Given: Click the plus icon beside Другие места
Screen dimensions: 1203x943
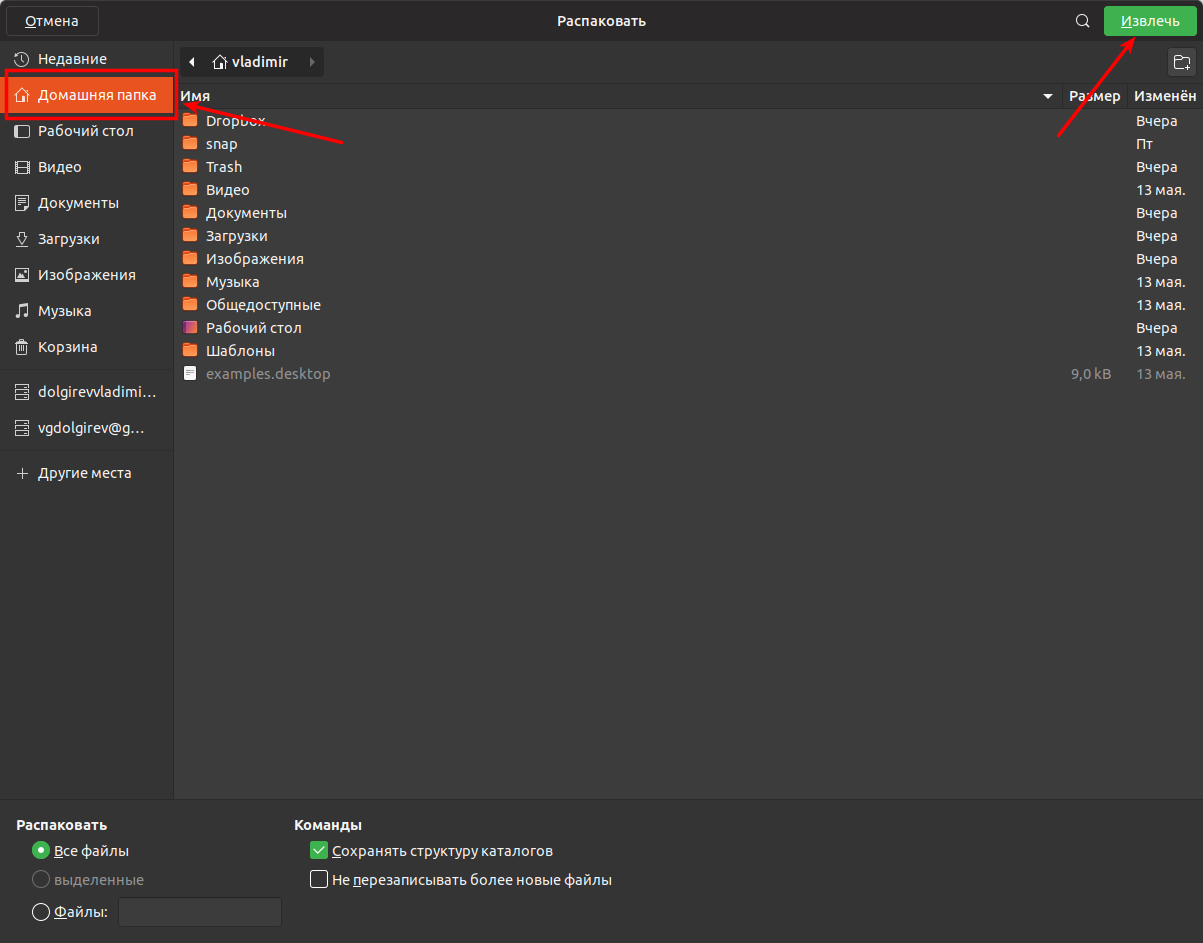Looking at the screenshot, I should 22,473.
